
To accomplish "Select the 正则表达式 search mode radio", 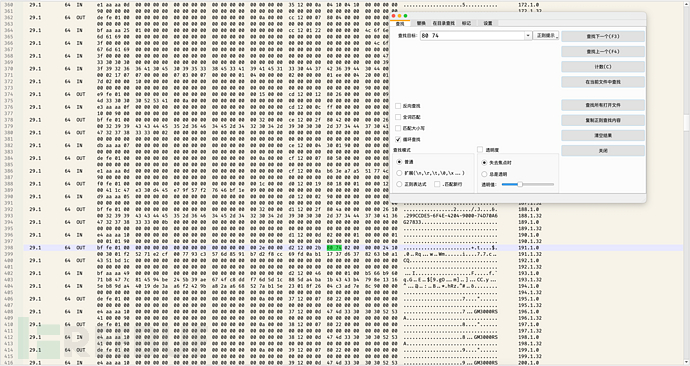I will point(399,184).
